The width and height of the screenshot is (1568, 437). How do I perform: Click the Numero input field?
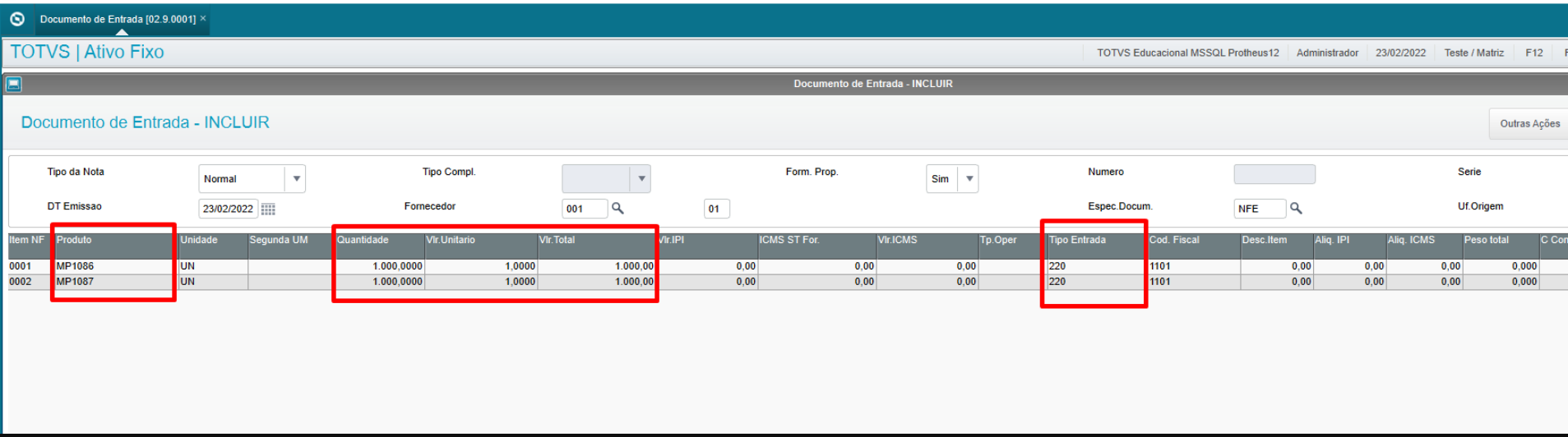[x=1274, y=174]
